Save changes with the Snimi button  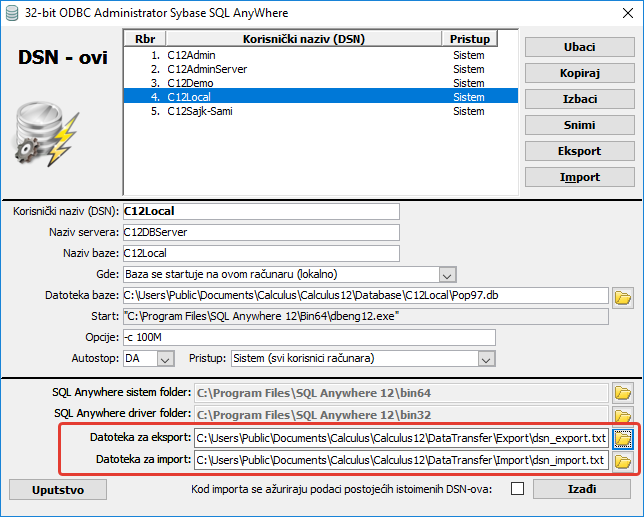click(x=579, y=125)
